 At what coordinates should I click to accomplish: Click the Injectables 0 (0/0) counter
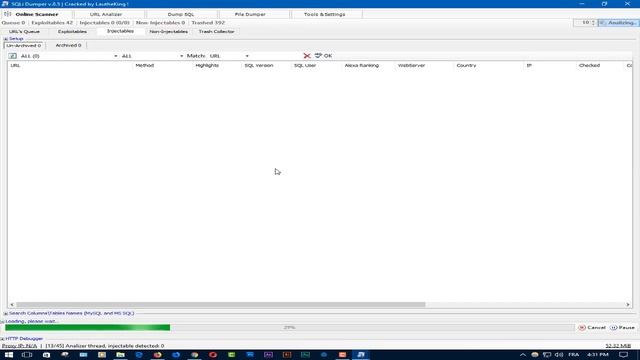104,23
